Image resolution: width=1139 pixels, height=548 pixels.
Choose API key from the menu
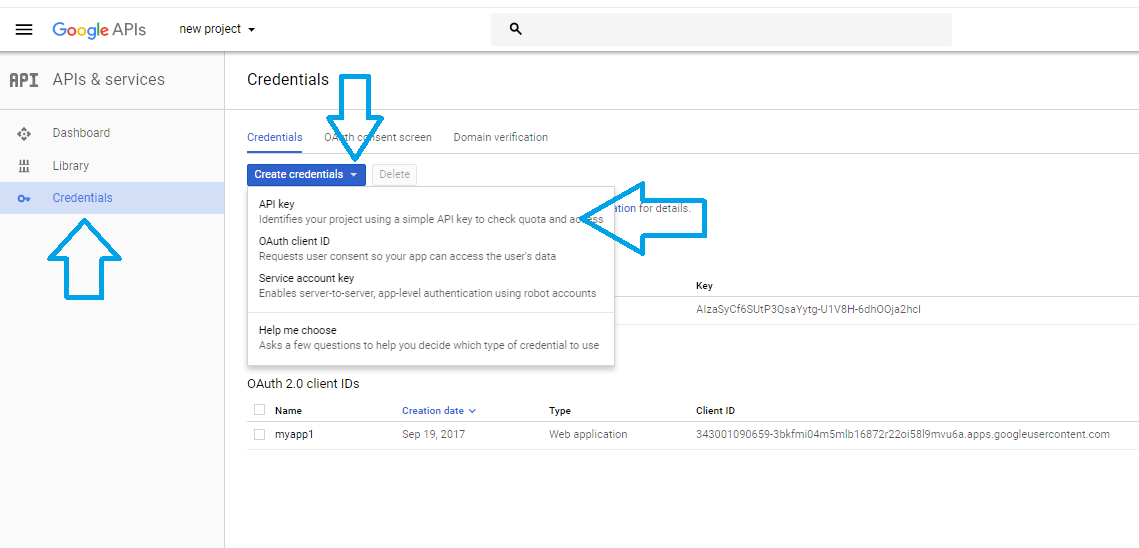(431, 211)
